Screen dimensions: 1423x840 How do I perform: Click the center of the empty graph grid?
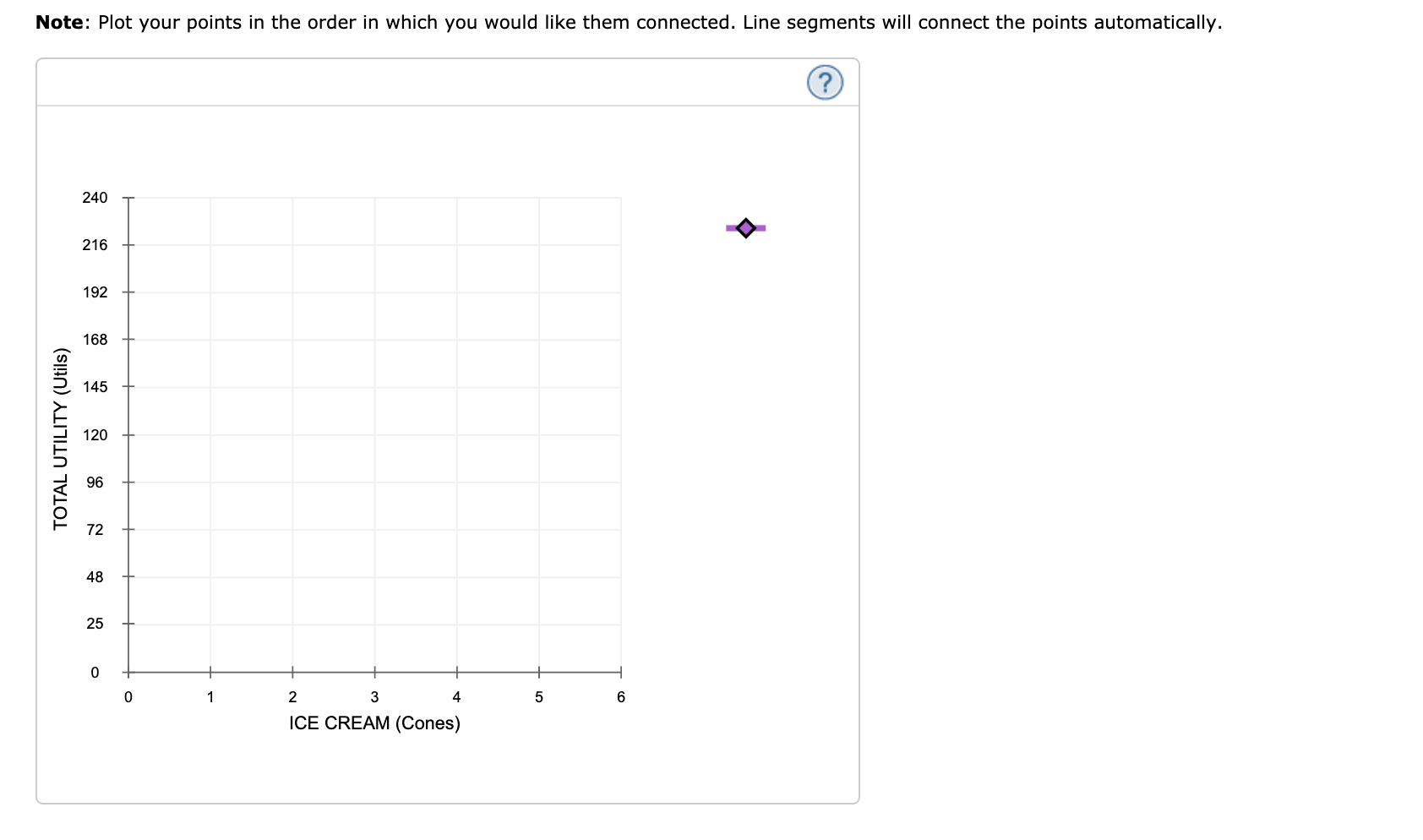(x=374, y=434)
